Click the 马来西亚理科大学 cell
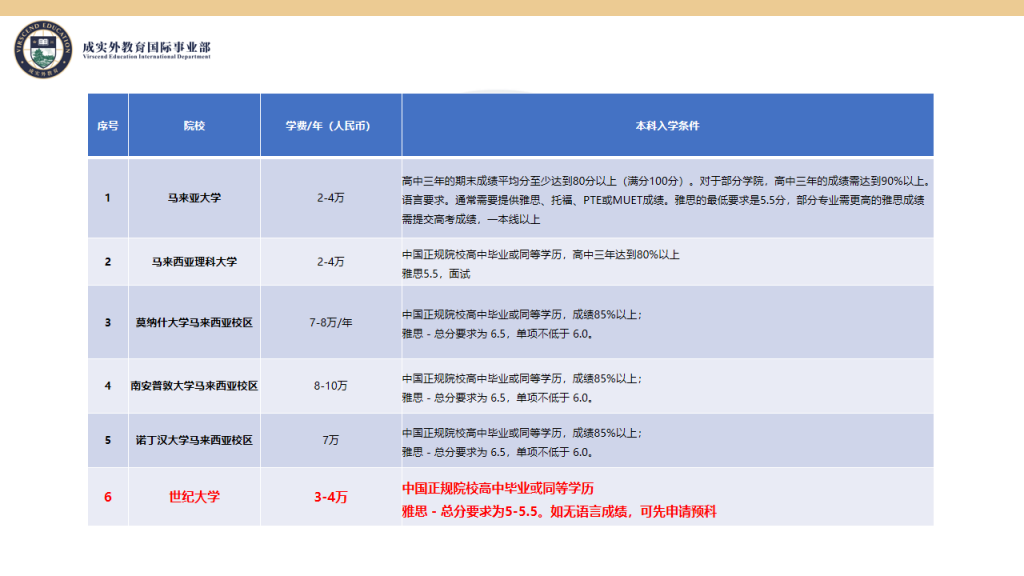This screenshot has width=1024, height=576. coord(194,263)
